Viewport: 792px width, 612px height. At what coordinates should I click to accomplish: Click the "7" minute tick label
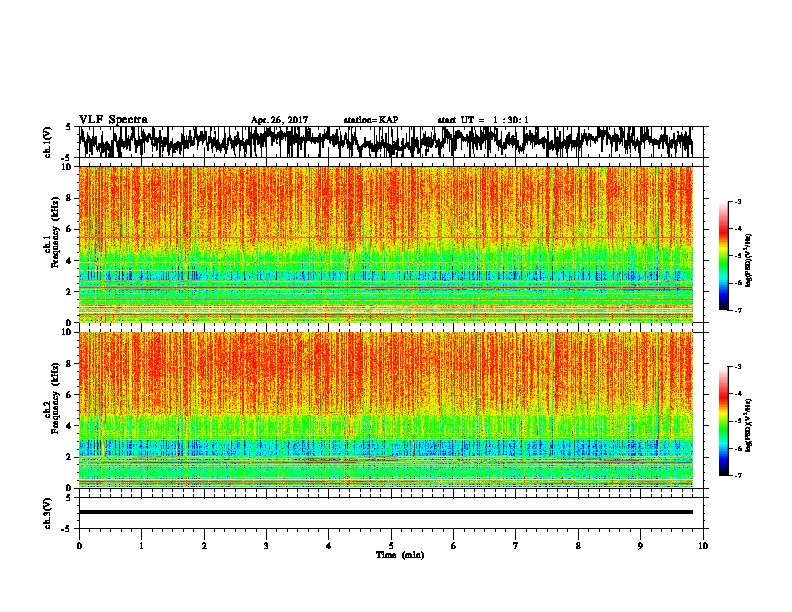pos(516,546)
